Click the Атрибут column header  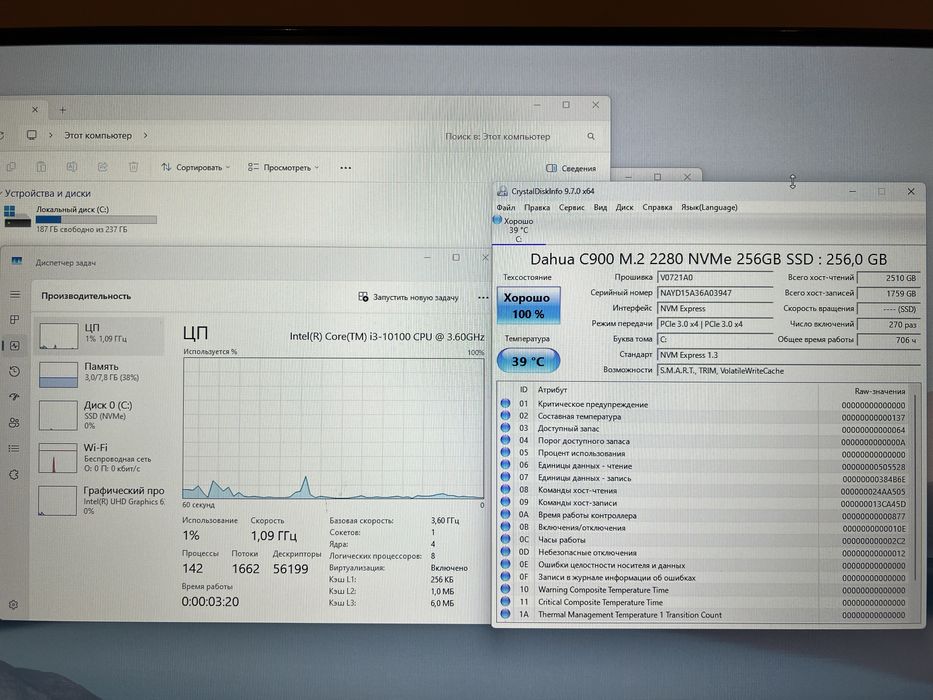click(552, 390)
